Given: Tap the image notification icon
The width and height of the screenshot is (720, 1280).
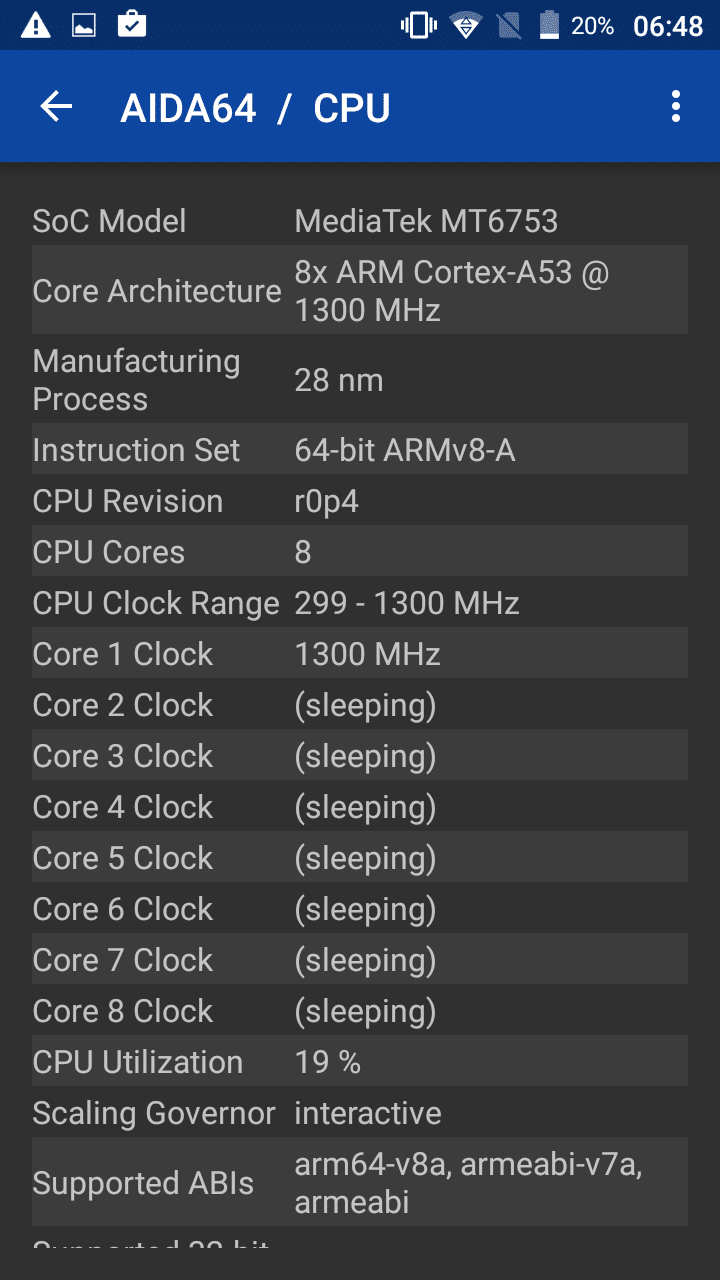Looking at the screenshot, I should tap(84, 26).
